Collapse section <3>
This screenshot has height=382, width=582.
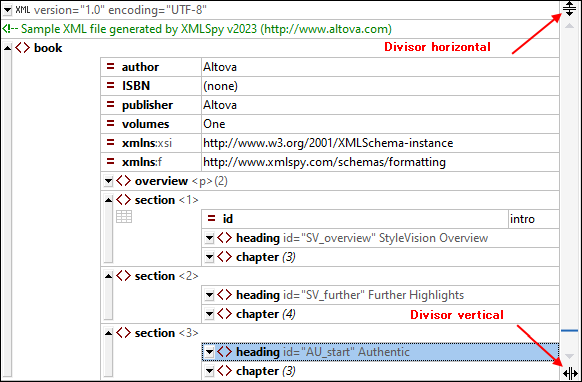tap(108, 333)
